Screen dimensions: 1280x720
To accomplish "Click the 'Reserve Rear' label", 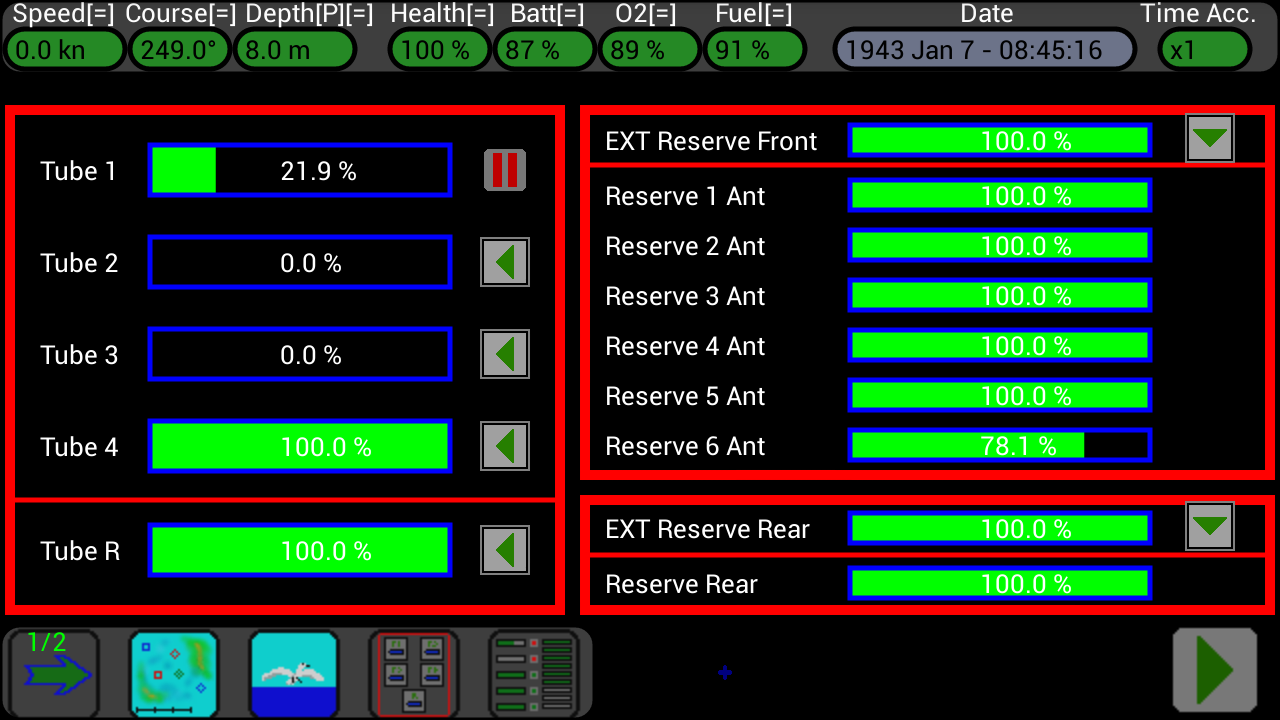I will [681, 584].
